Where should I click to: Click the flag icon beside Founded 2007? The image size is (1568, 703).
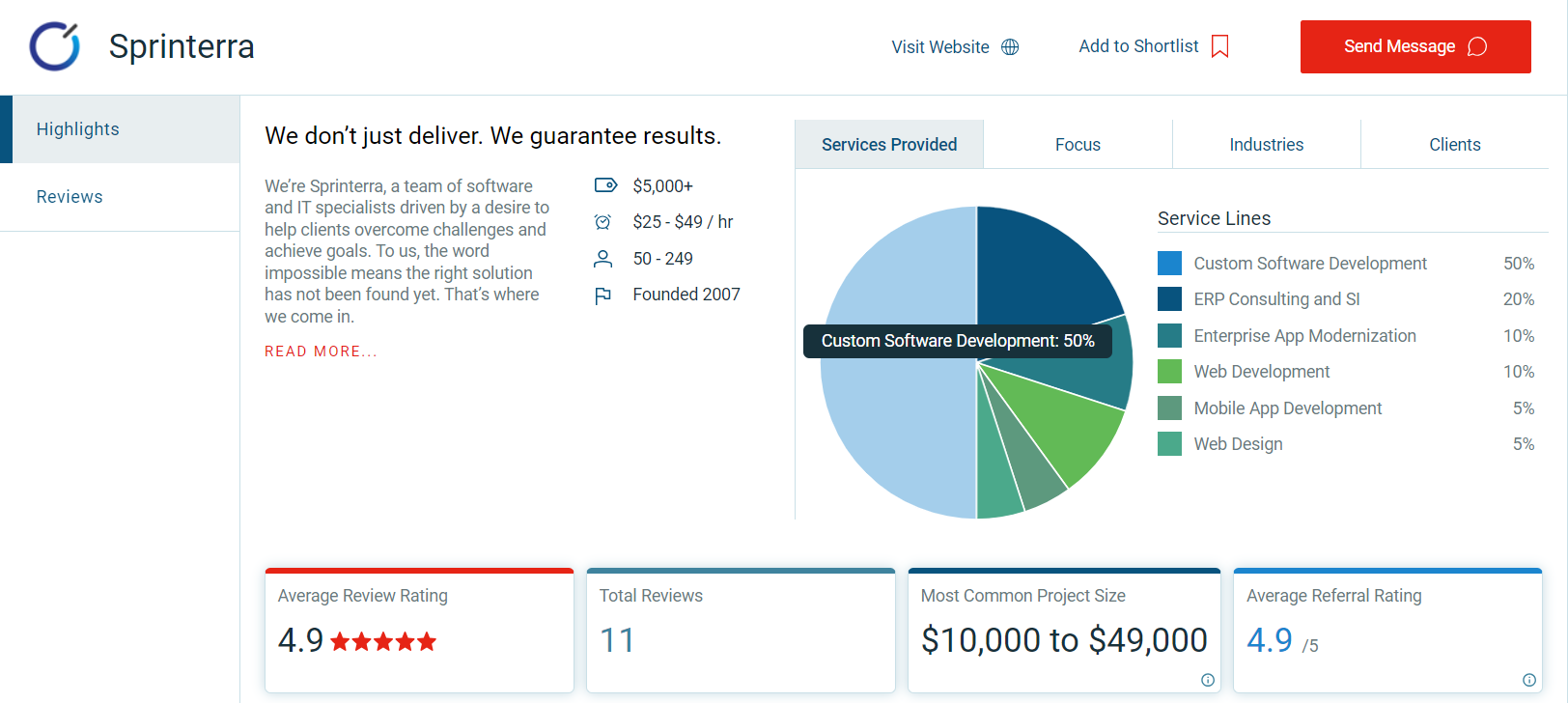tap(603, 295)
